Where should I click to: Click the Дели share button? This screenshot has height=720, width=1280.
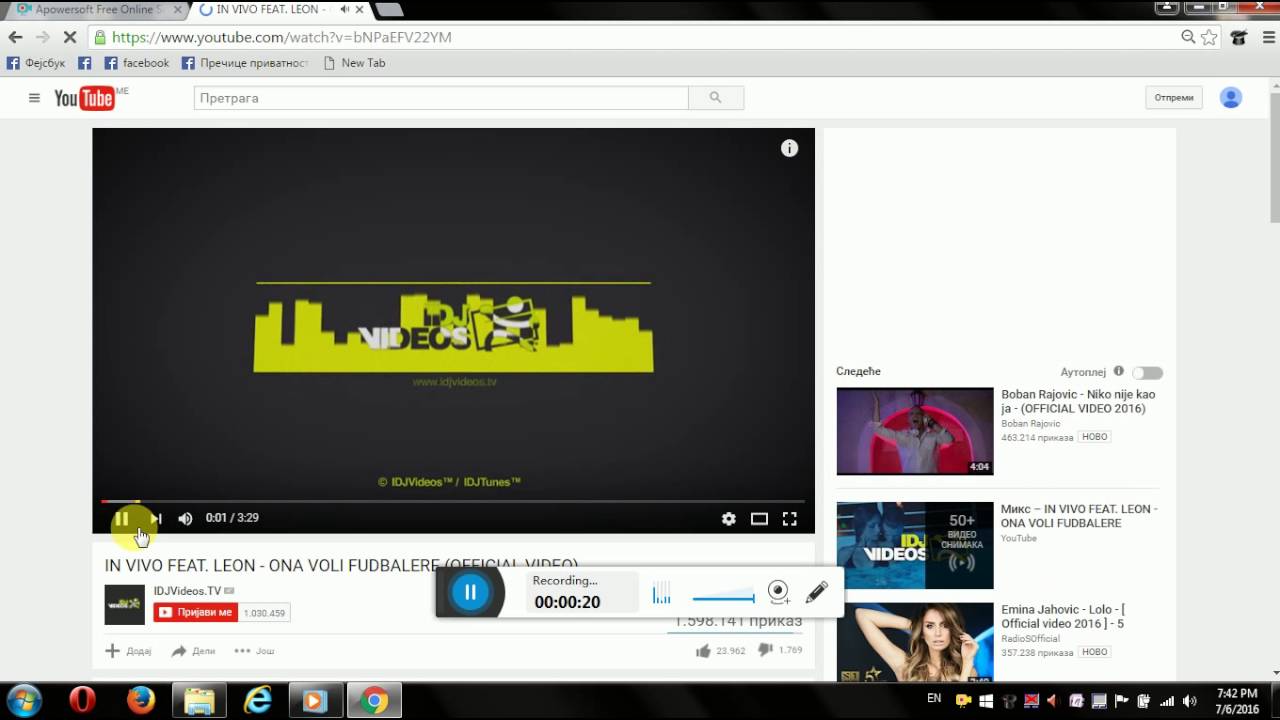click(193, 651)
